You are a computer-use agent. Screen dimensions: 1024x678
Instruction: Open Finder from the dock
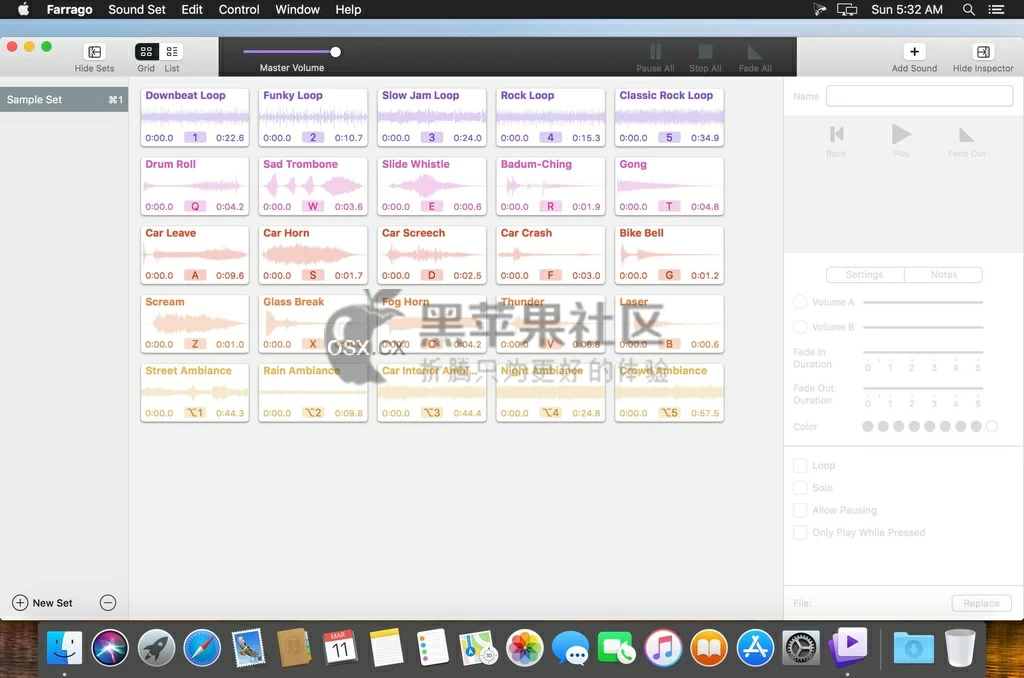[x=64, y=648]
